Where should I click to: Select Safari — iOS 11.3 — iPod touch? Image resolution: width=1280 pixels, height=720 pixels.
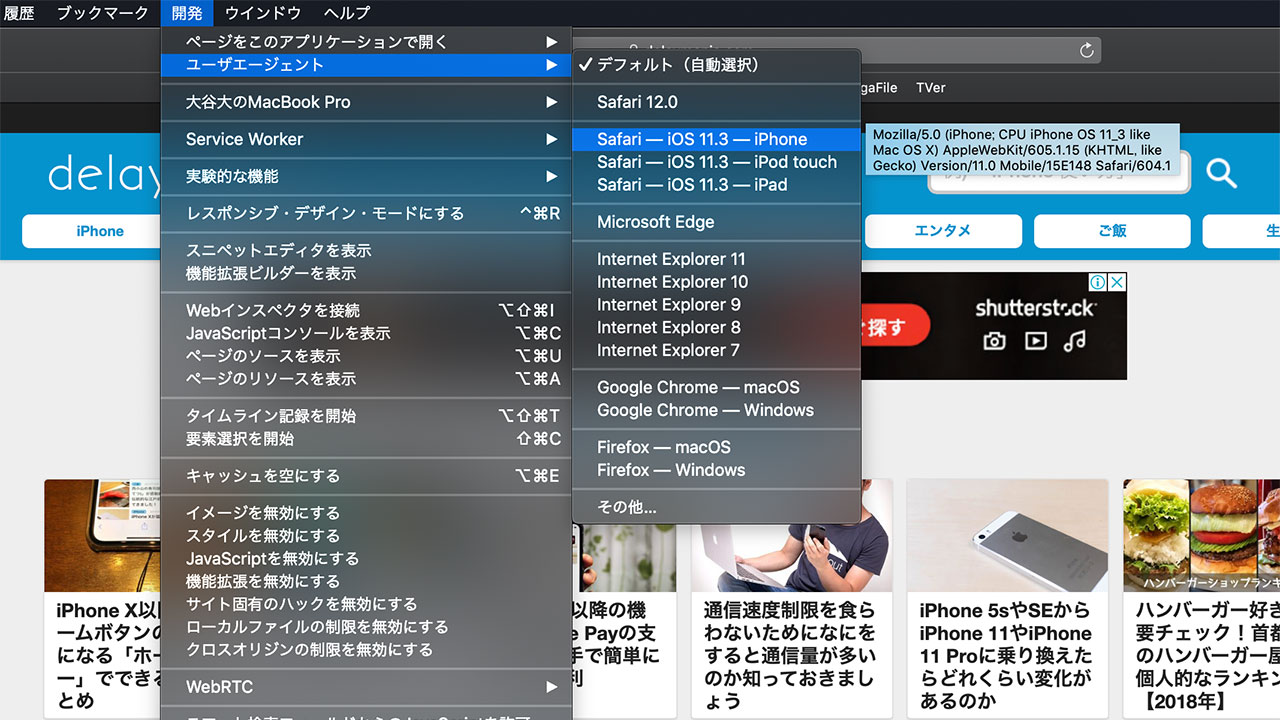coord(716,162)
